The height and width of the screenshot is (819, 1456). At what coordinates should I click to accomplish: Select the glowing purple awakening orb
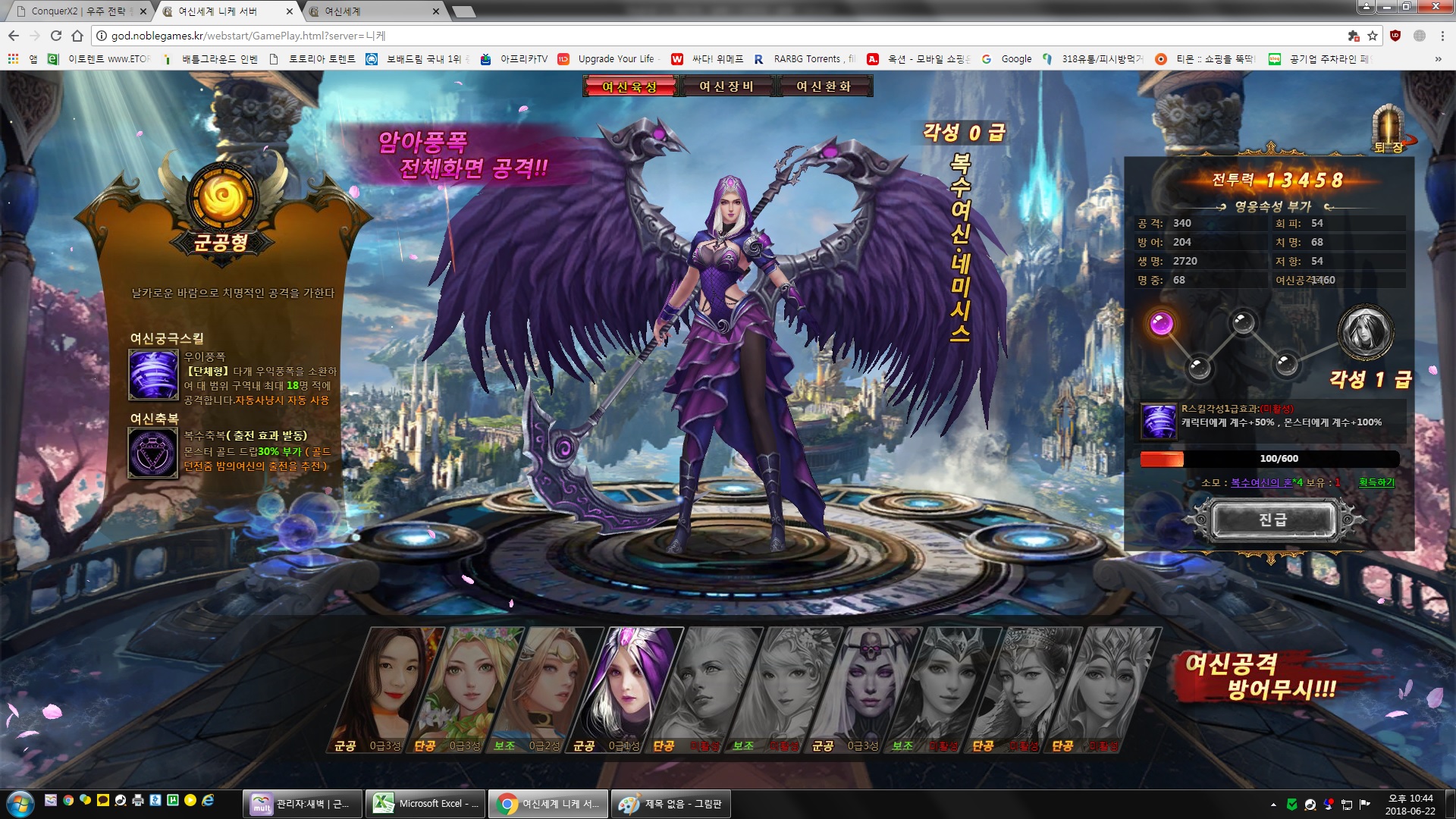click(1161, 324)
